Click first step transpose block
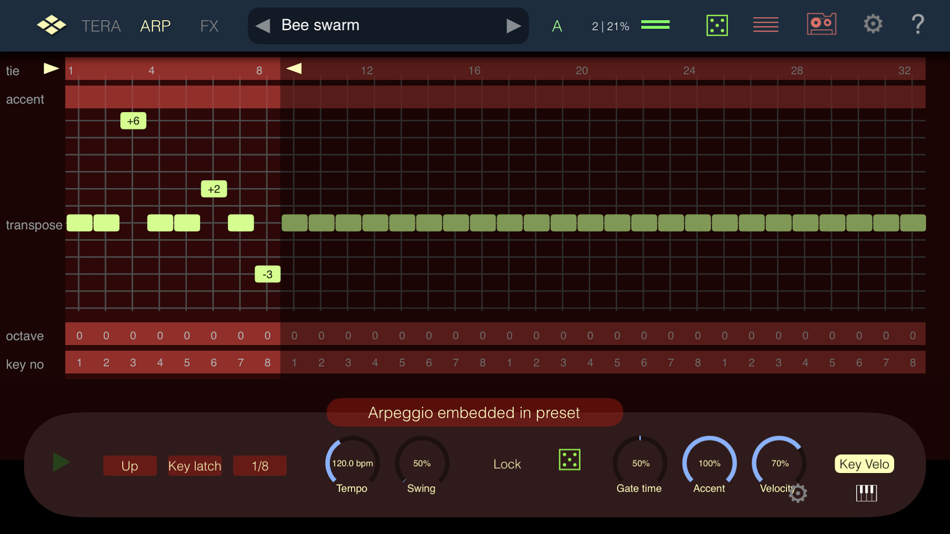Image resolution: width=950 pixels, height=534 pixels. [x=79, y=223]
